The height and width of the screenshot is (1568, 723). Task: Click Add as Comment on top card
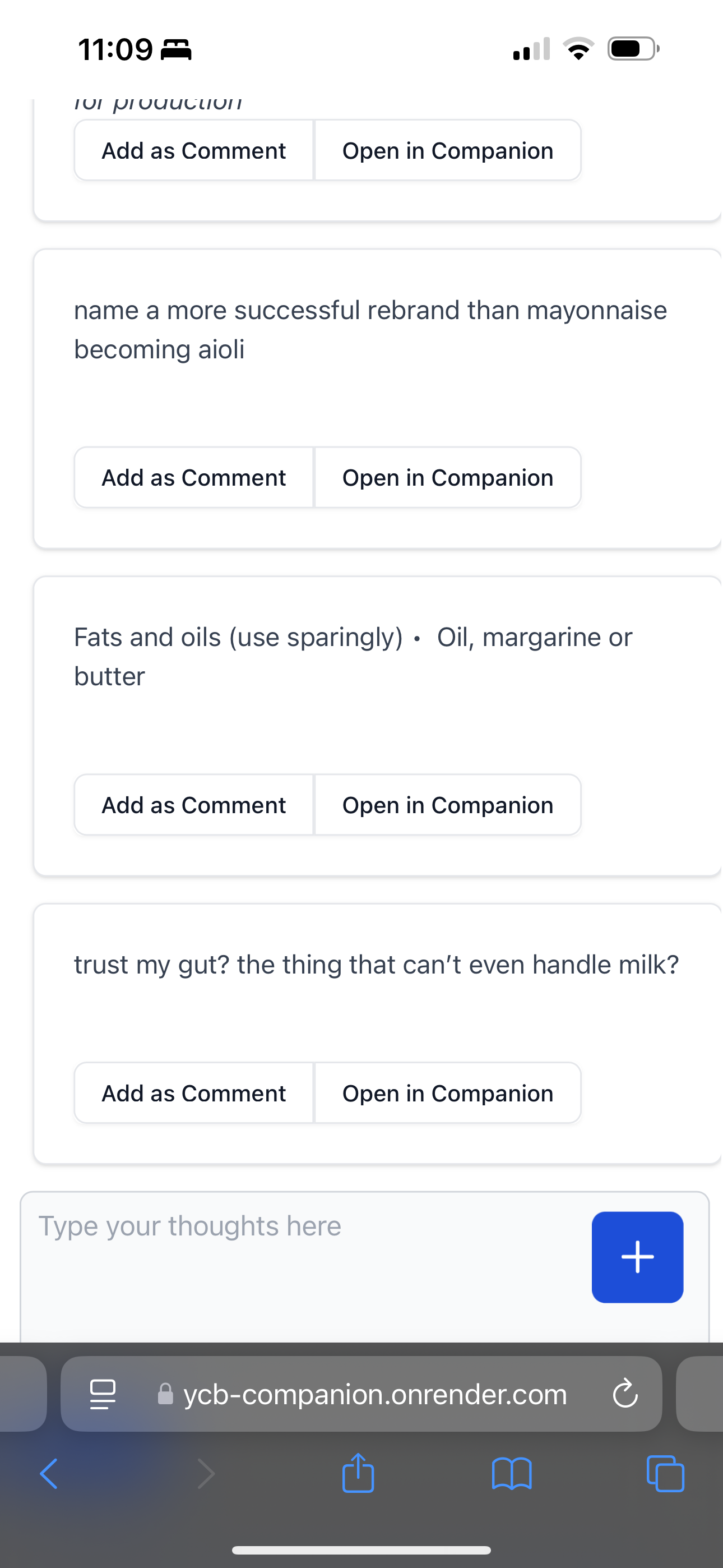pos(193,150)
